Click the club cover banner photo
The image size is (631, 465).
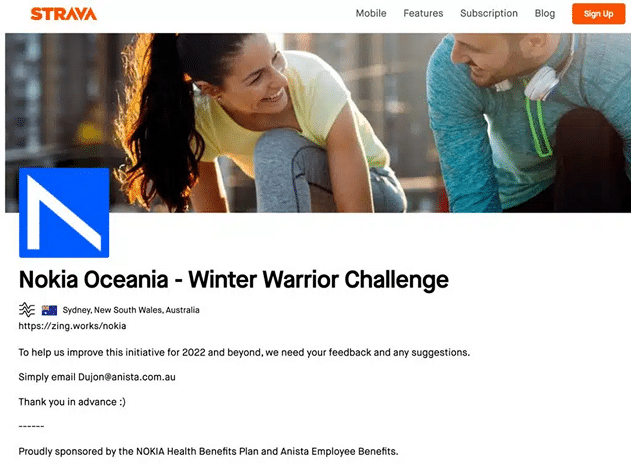pyautogui.click(x=318, y=123)
